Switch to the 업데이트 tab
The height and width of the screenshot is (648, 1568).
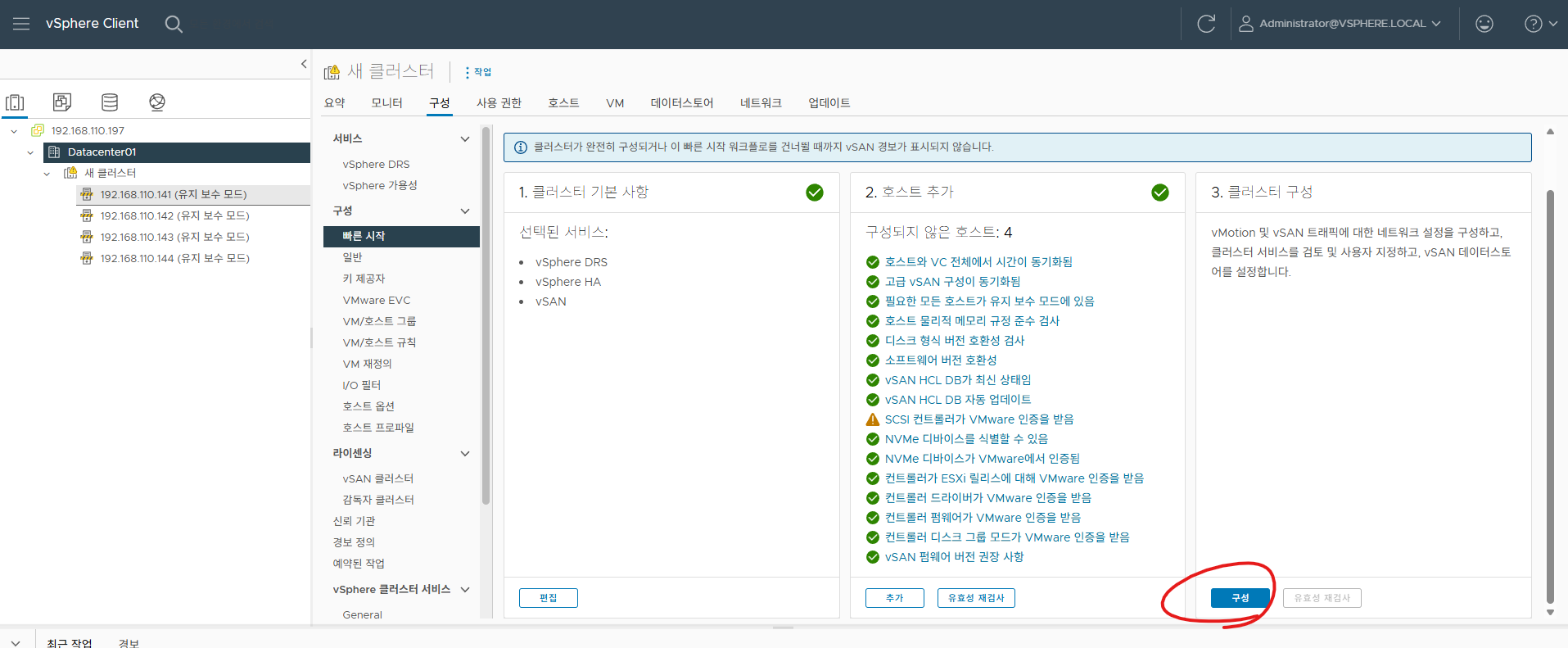tap(829, 102)
